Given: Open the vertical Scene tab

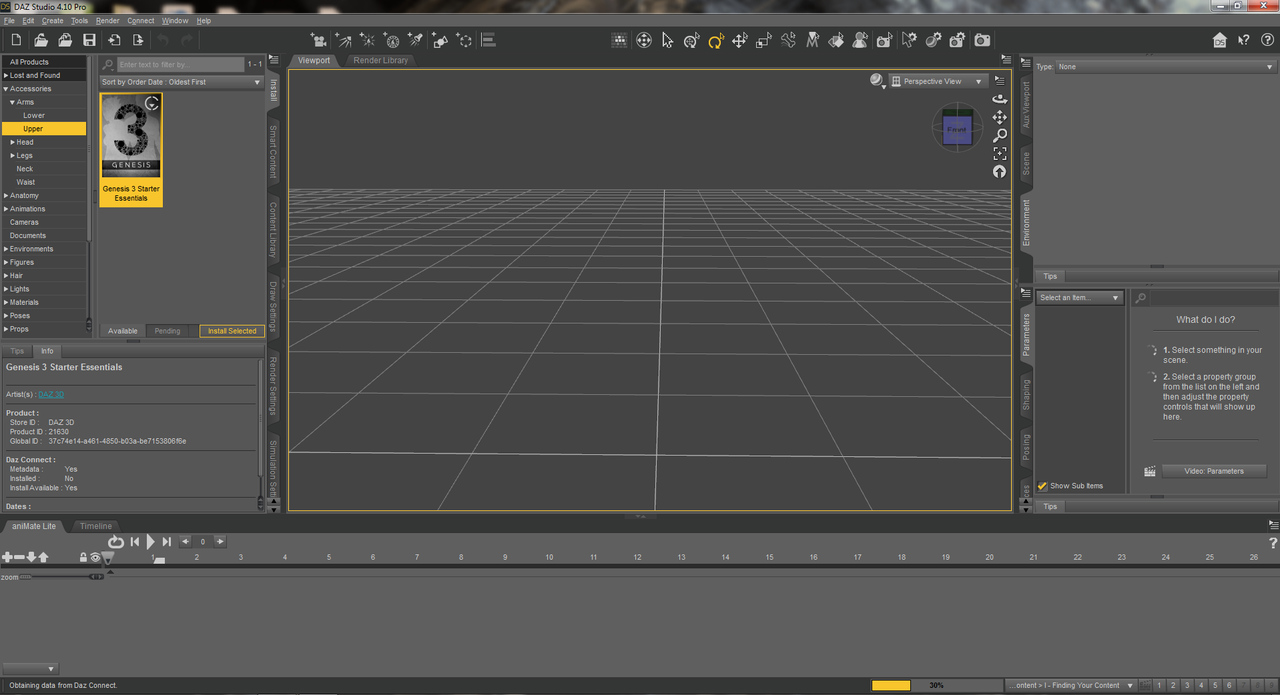Looking at the screenshot, I should [1025, 163].
